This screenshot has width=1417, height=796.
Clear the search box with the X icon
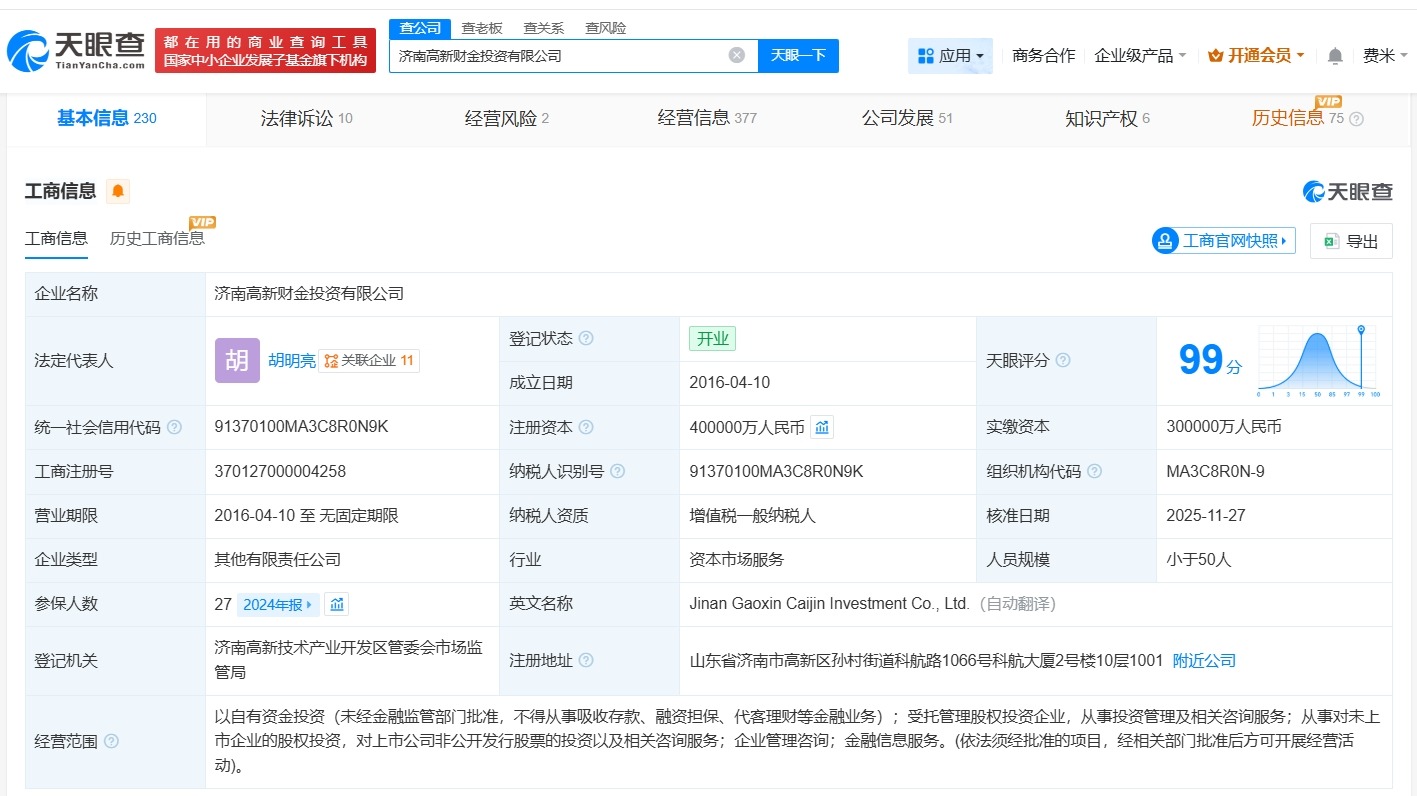(x=737, y=56)
